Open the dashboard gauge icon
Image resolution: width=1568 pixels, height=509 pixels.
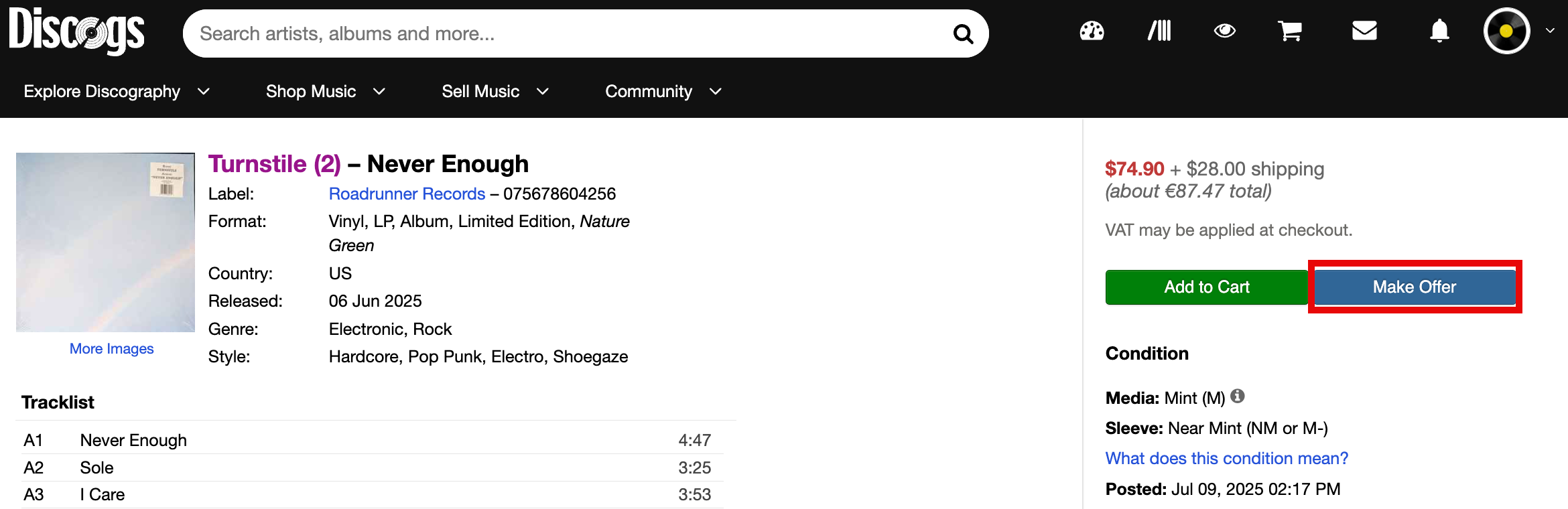[1092, 31]
